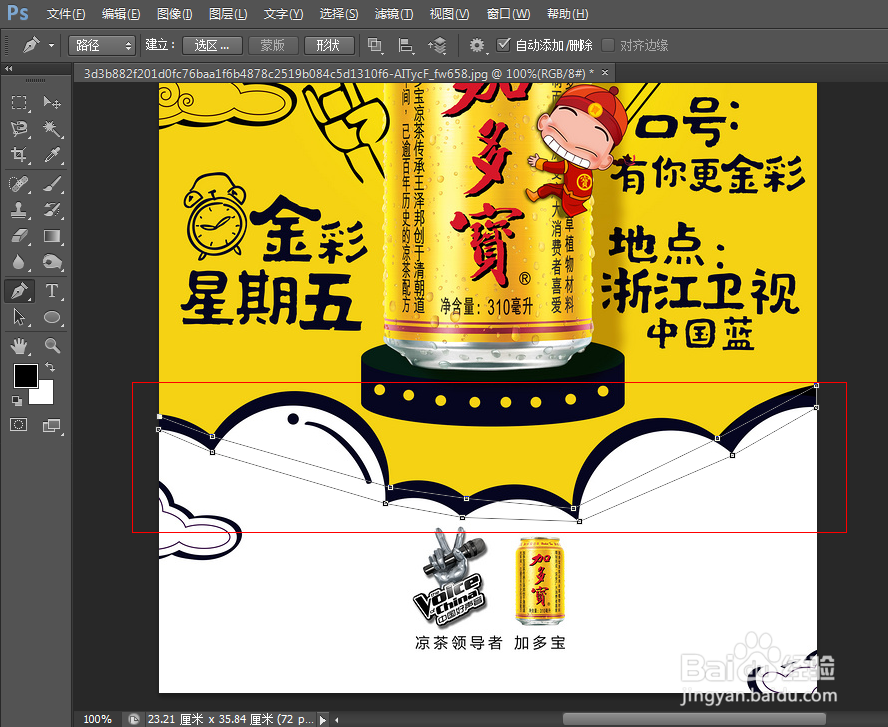Select the Clone Stamp tool
This screenshot has width=888, height=727.
[19, 210]
